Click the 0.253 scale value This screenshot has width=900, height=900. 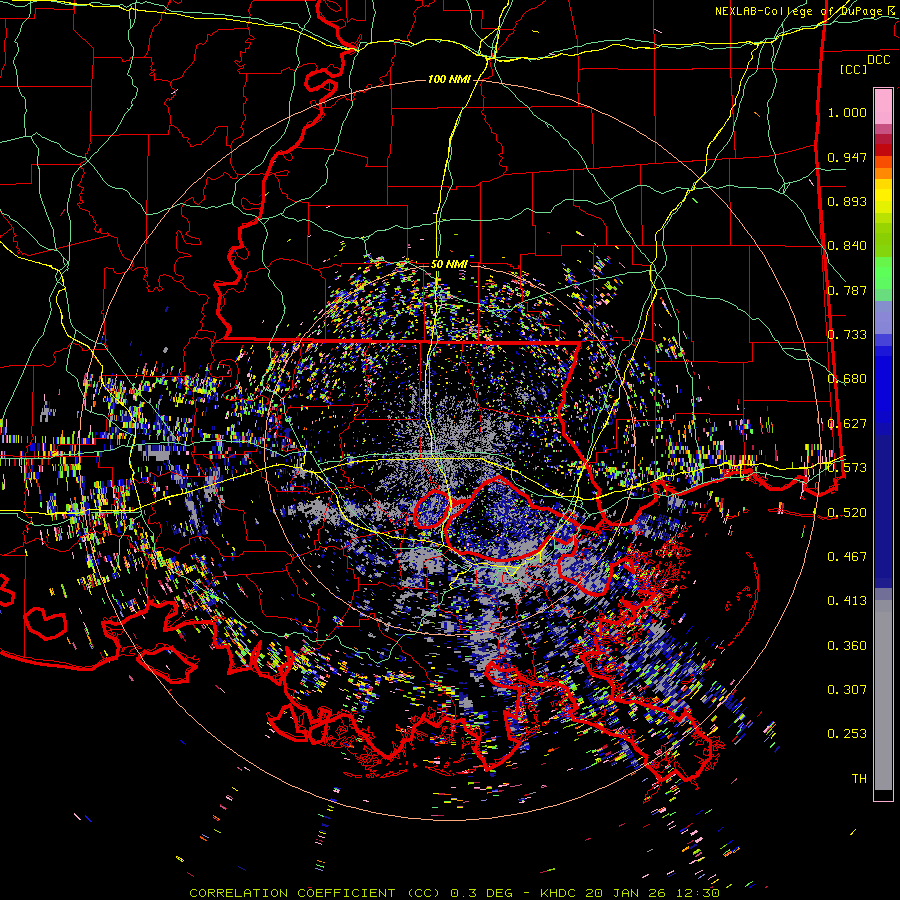(847, 734)
